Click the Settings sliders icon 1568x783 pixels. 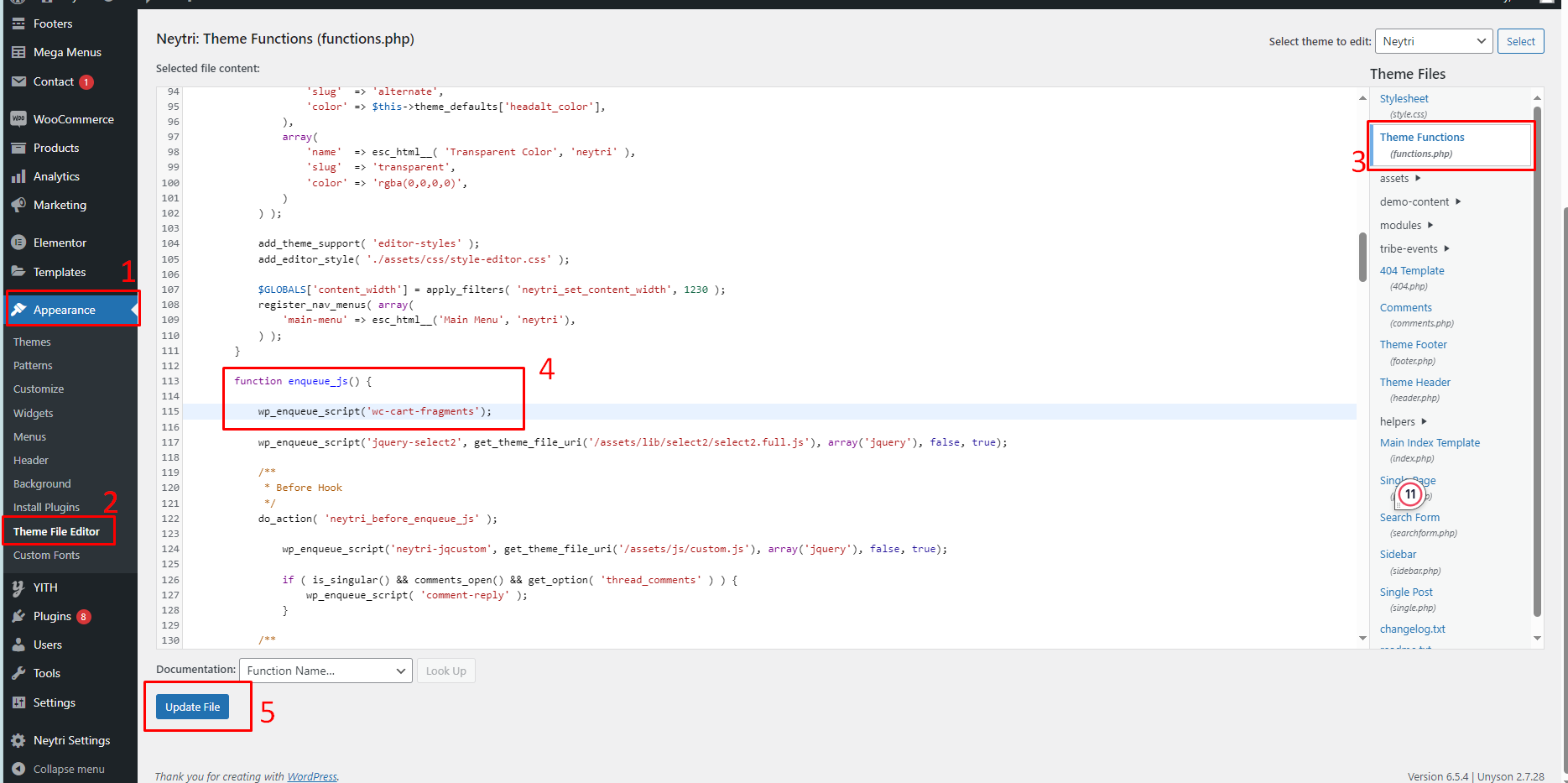(x=18, y=702)
